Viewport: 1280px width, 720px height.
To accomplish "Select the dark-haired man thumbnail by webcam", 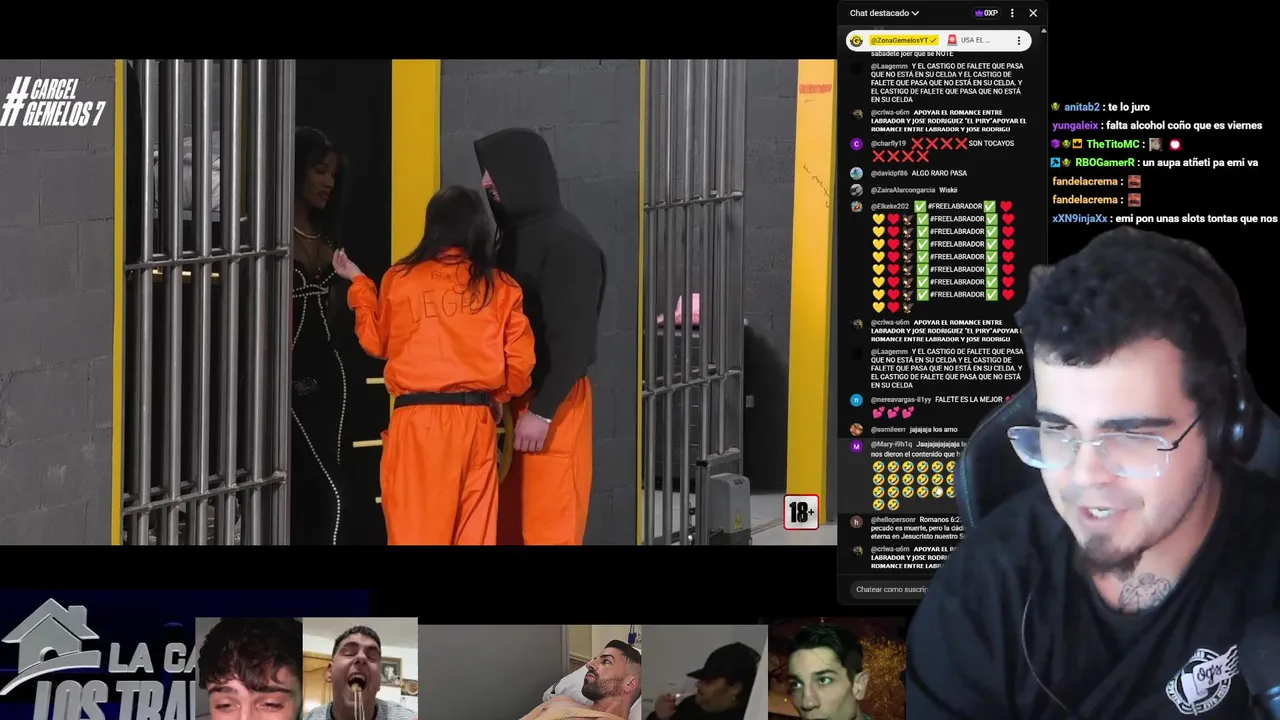I will (835, 668).
